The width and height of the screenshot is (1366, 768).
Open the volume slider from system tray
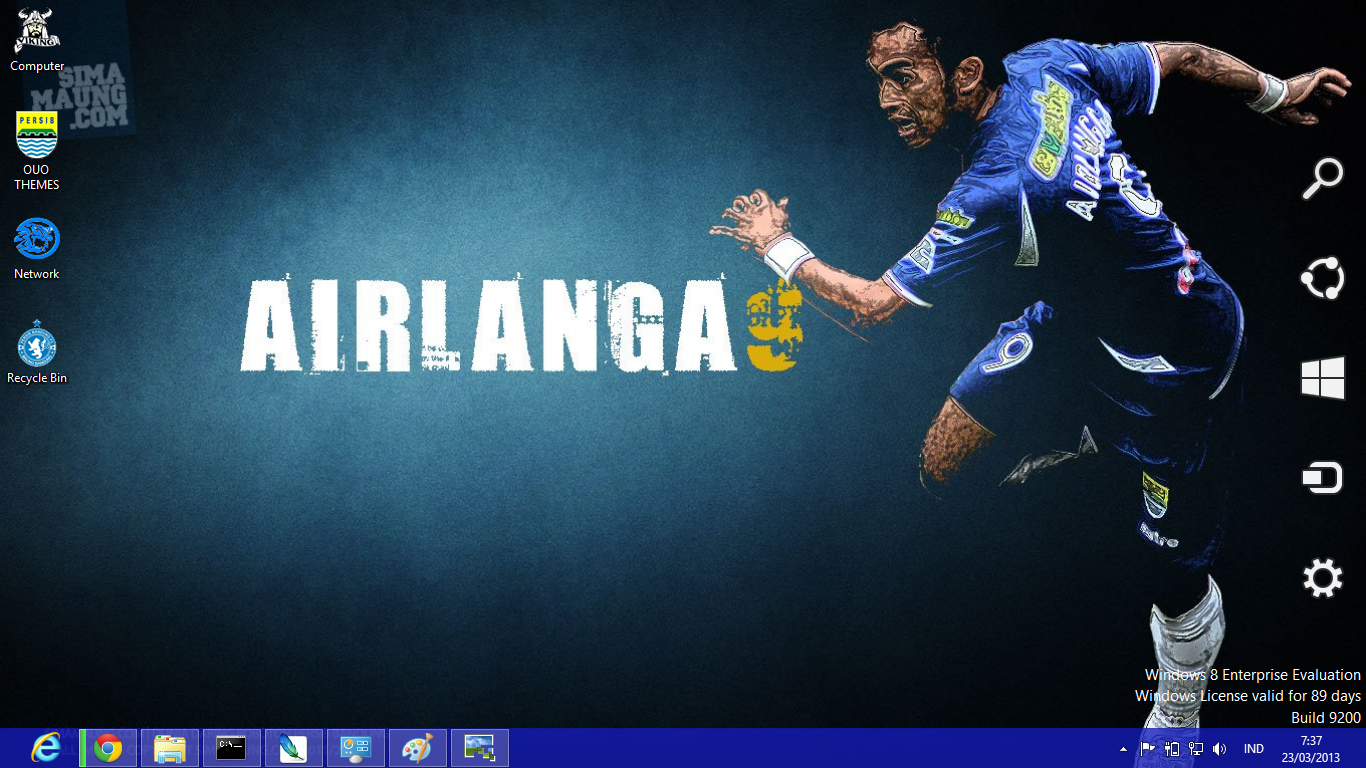(x=1220, y=747)
